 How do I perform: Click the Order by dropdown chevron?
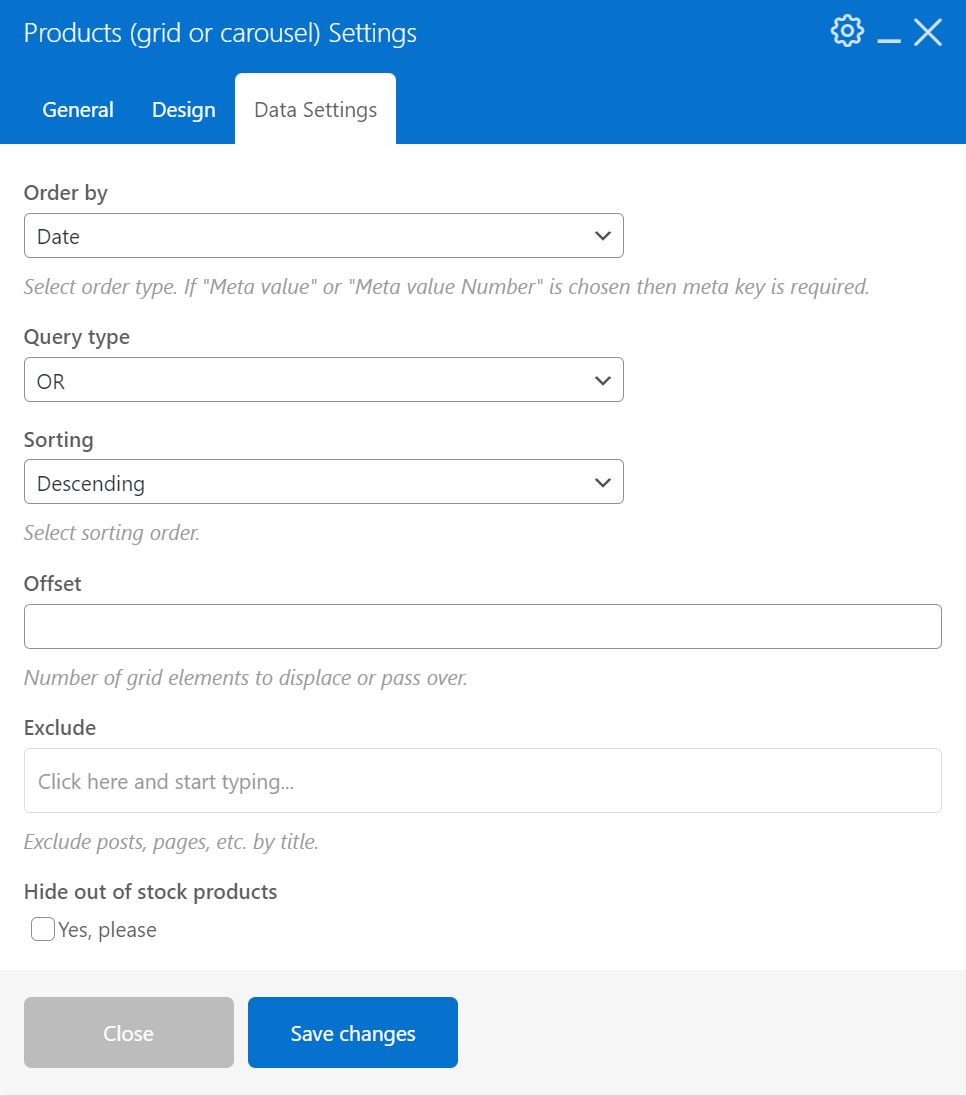coord(602,236)
